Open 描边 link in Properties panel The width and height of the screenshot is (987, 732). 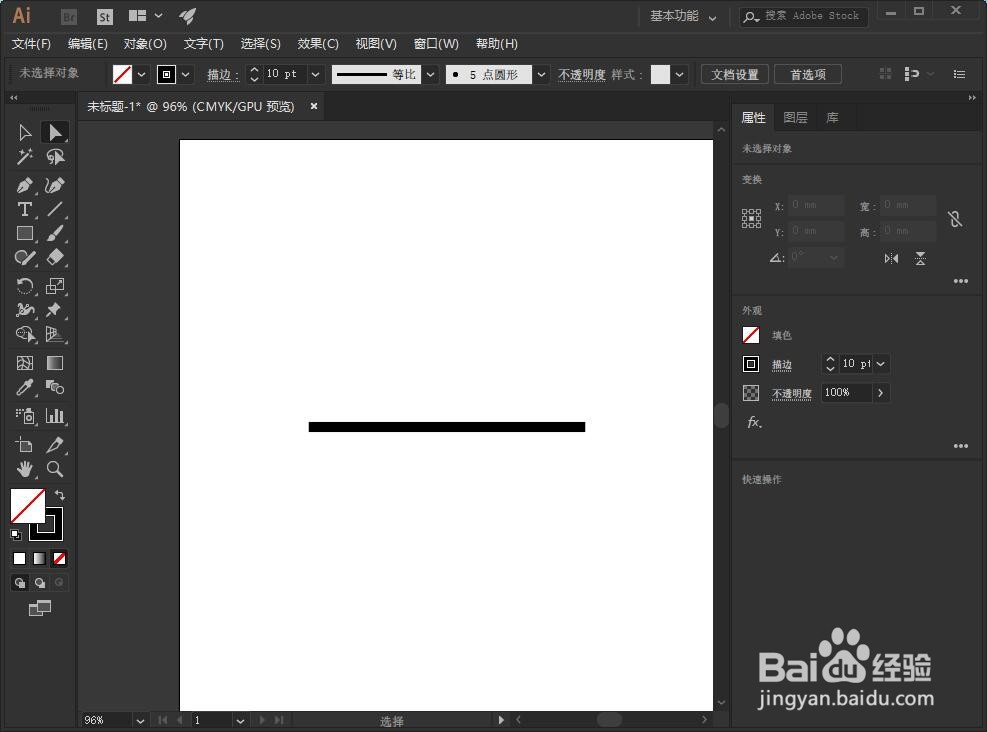(x=782, y=364)
